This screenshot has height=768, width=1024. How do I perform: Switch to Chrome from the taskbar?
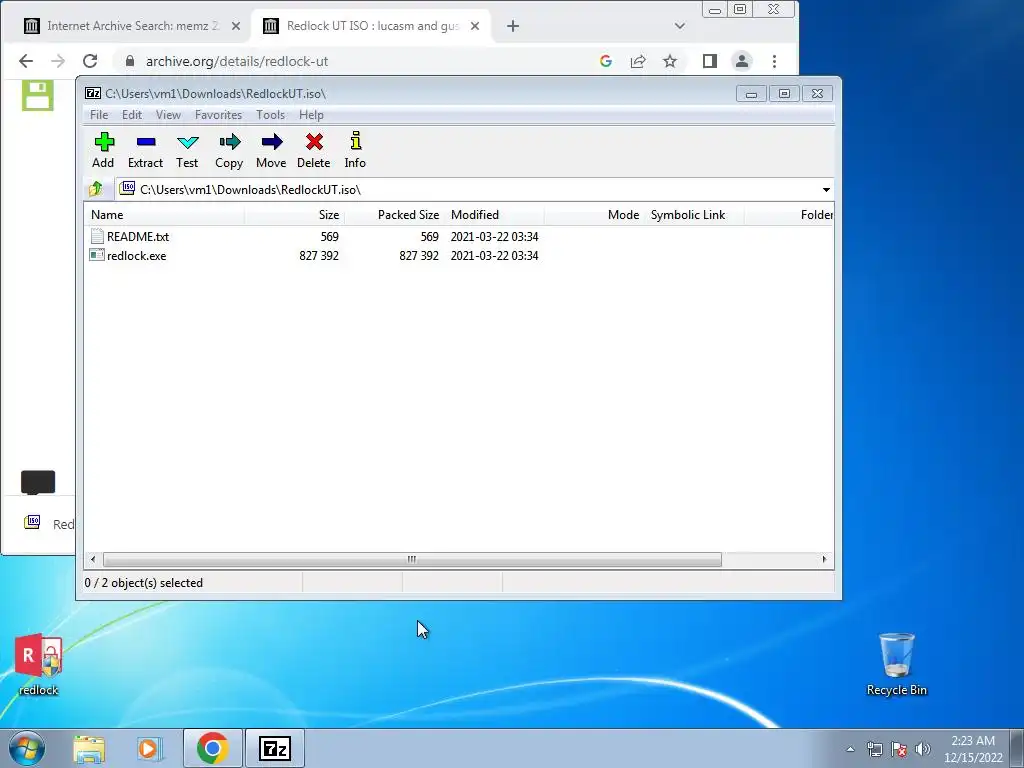click(213, 748)
